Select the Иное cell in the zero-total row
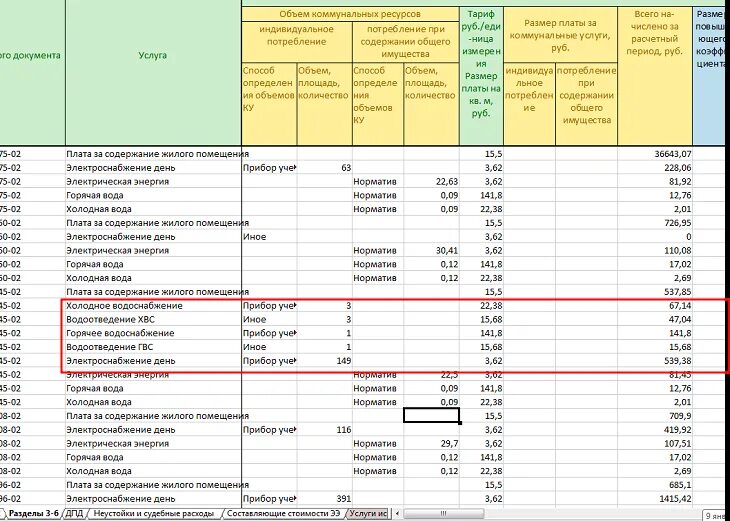This screenshot has height=521, width=730. (269, 237)
